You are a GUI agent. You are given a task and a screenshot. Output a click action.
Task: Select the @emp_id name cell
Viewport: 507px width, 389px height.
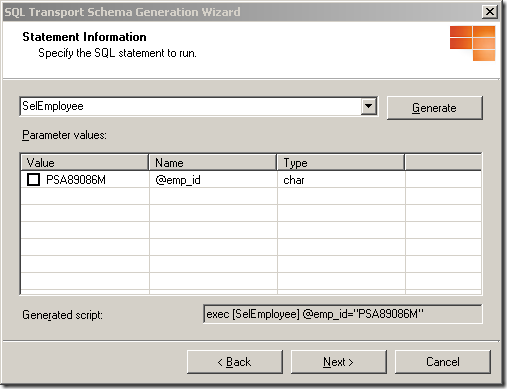pos(213,180)
